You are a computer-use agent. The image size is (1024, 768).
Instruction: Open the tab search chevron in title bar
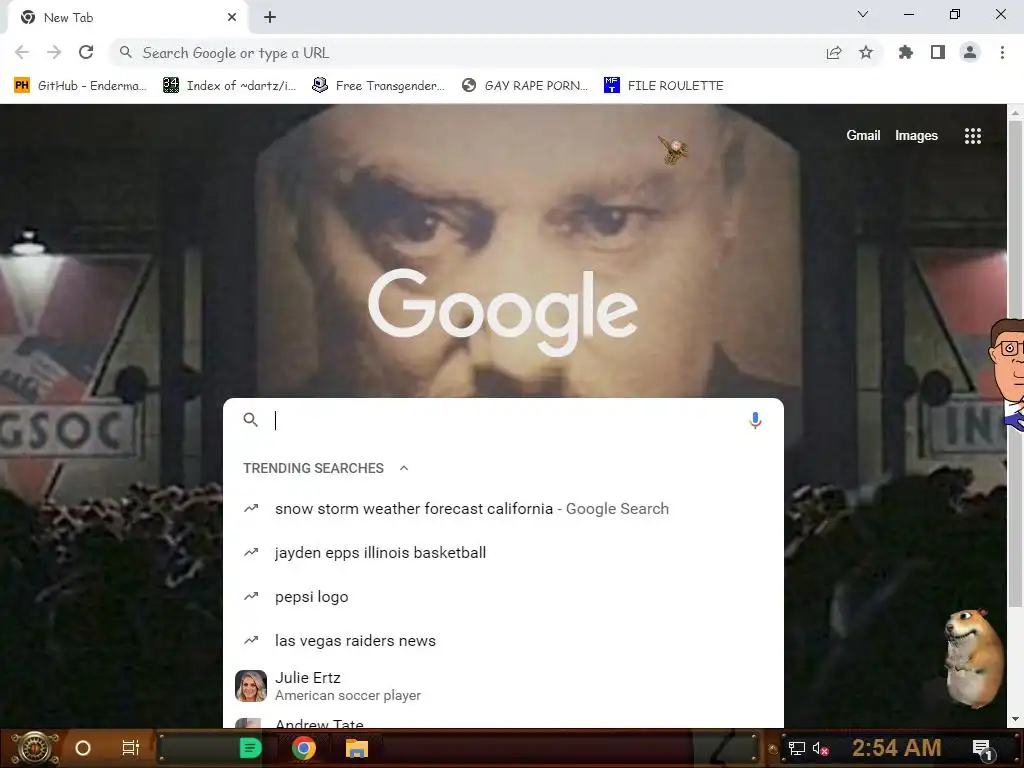[x=863, y=14]
